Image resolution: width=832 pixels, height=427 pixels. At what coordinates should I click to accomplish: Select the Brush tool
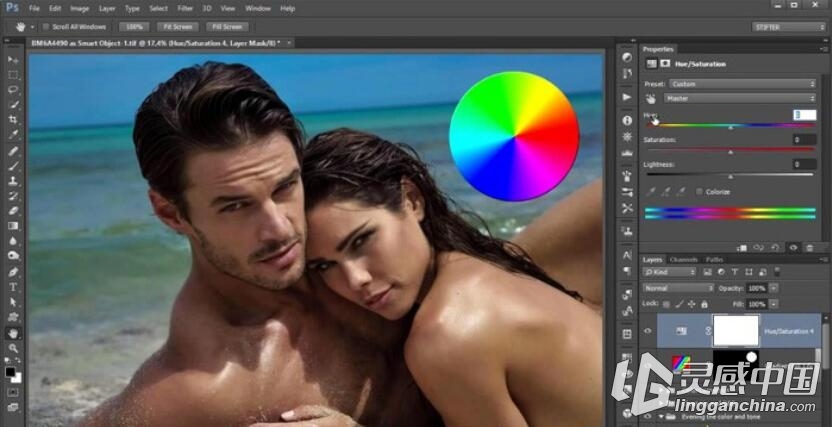point(13,165)
